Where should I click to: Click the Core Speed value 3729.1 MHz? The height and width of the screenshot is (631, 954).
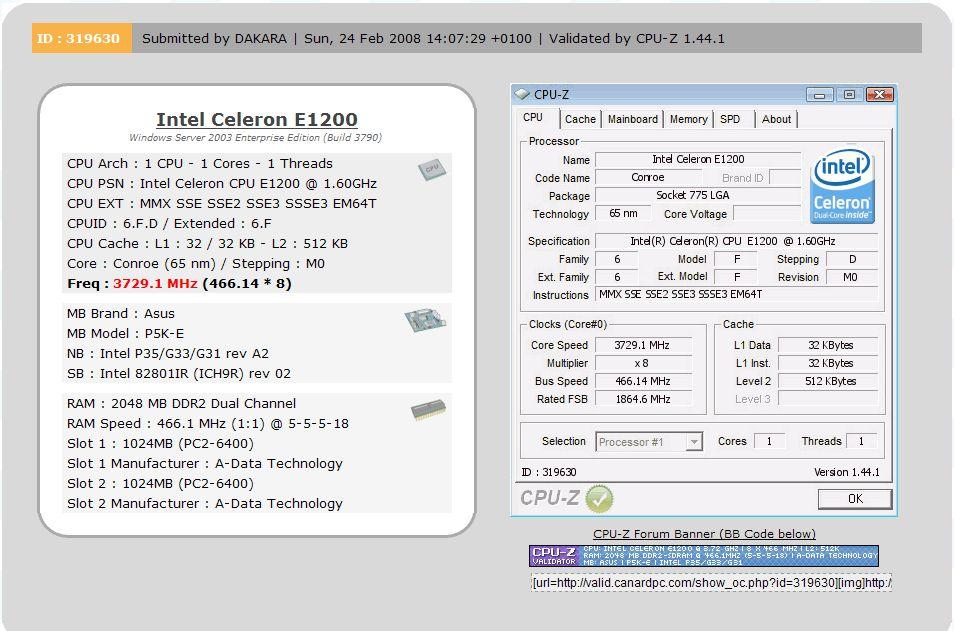642,345
